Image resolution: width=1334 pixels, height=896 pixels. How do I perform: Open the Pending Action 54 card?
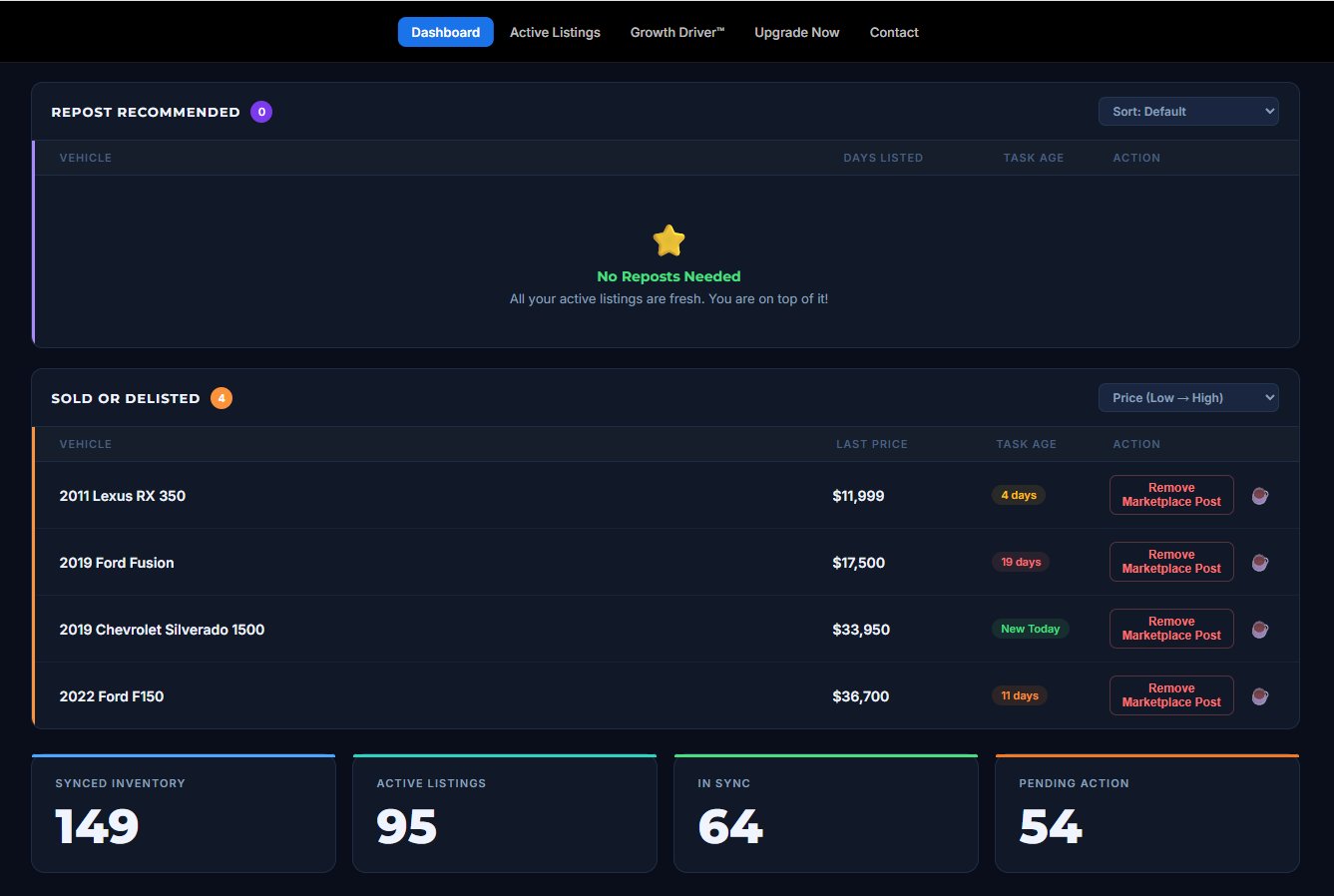tap(1147, 813)
